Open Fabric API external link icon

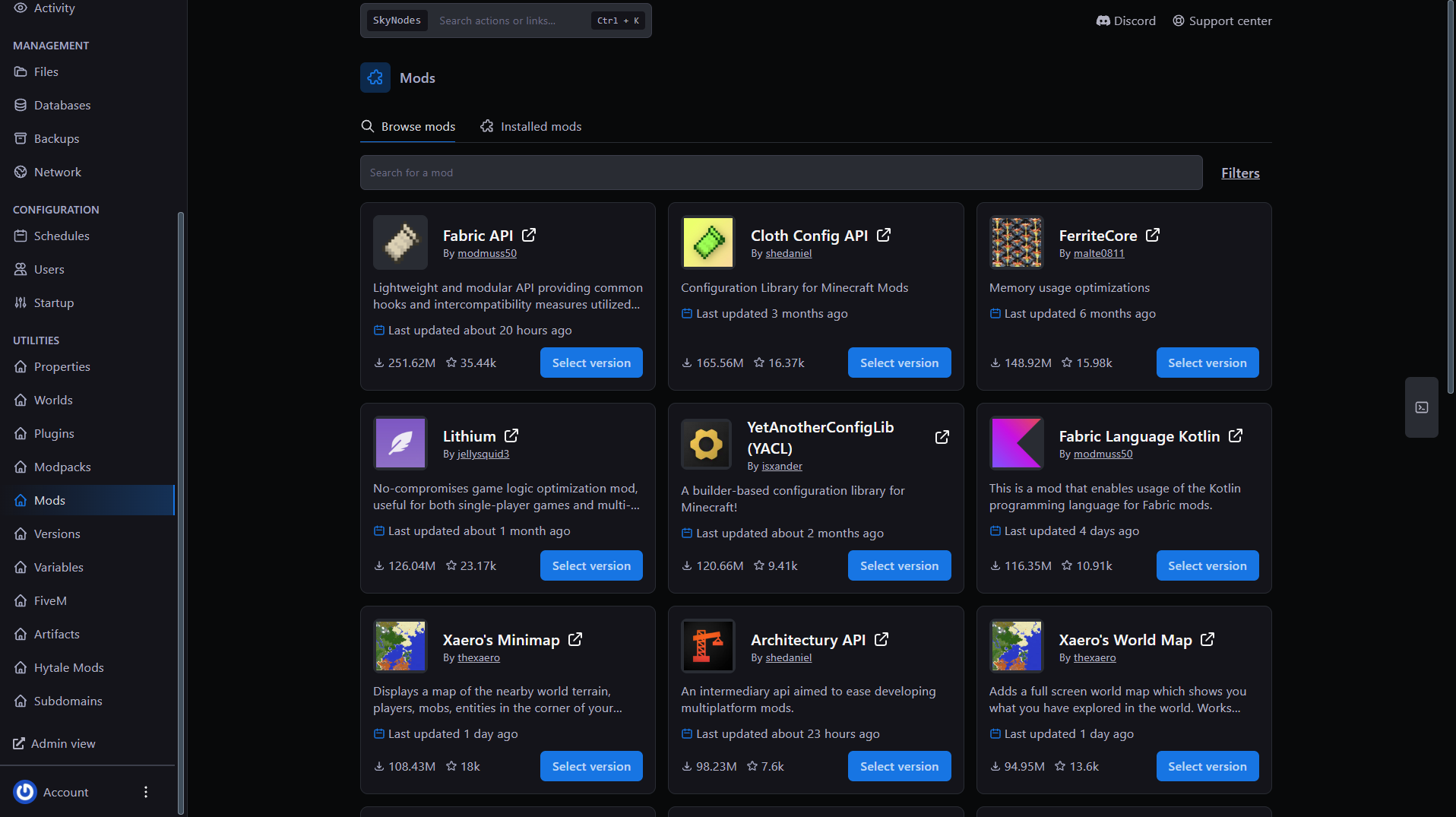529,235
